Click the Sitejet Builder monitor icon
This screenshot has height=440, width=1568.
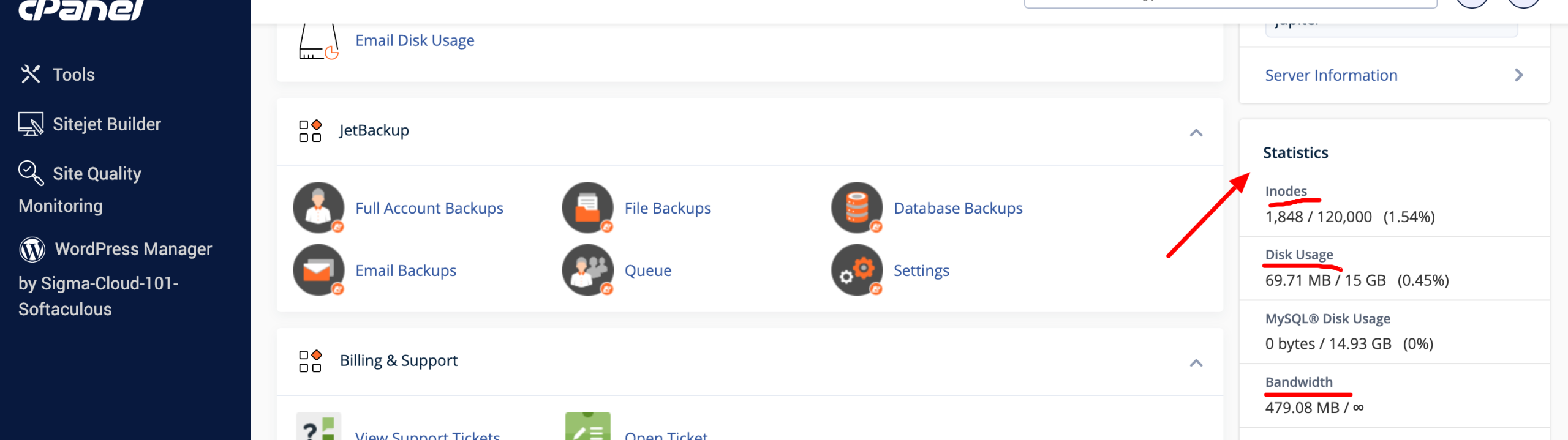31,124
